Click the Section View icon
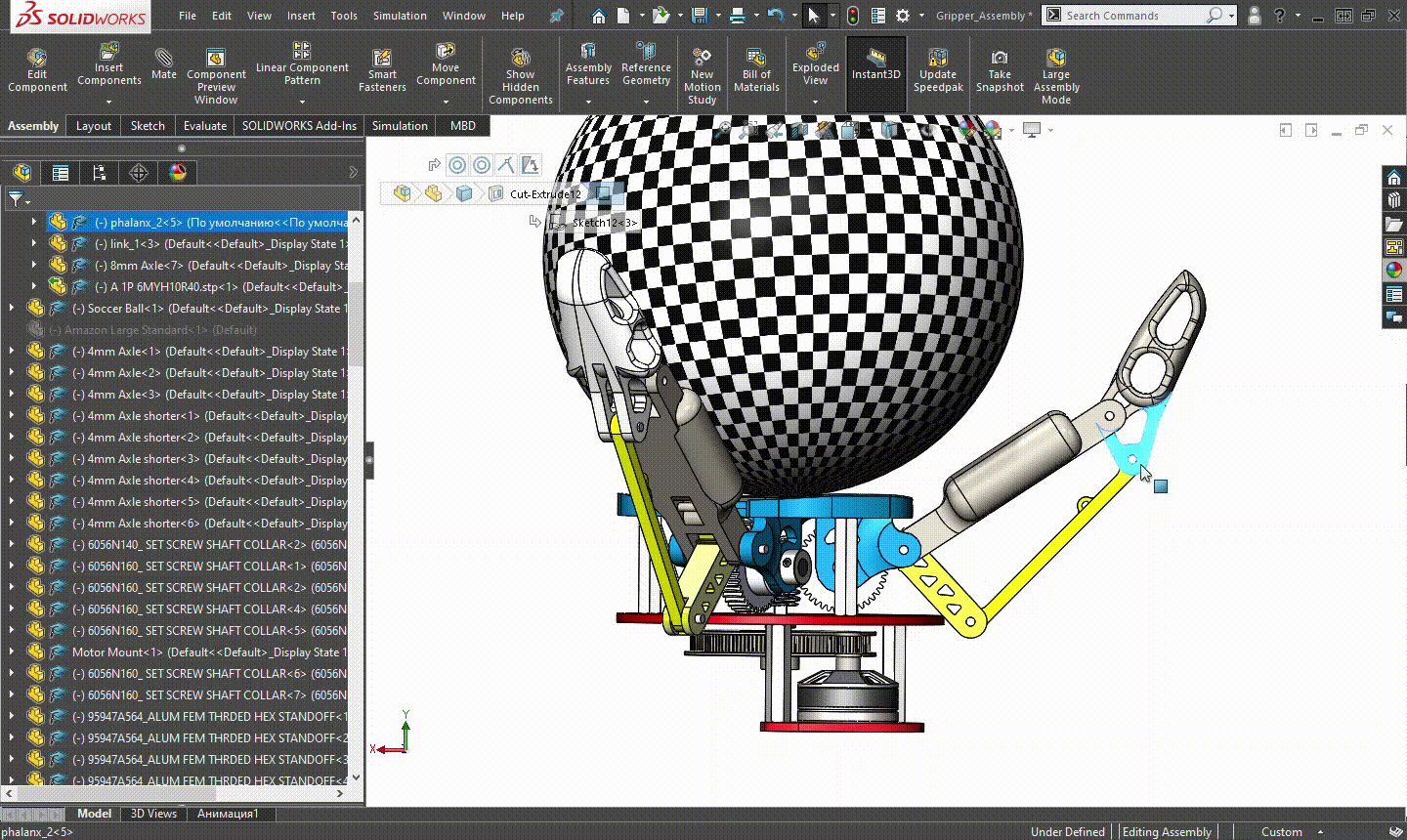 tap(801, 130)
